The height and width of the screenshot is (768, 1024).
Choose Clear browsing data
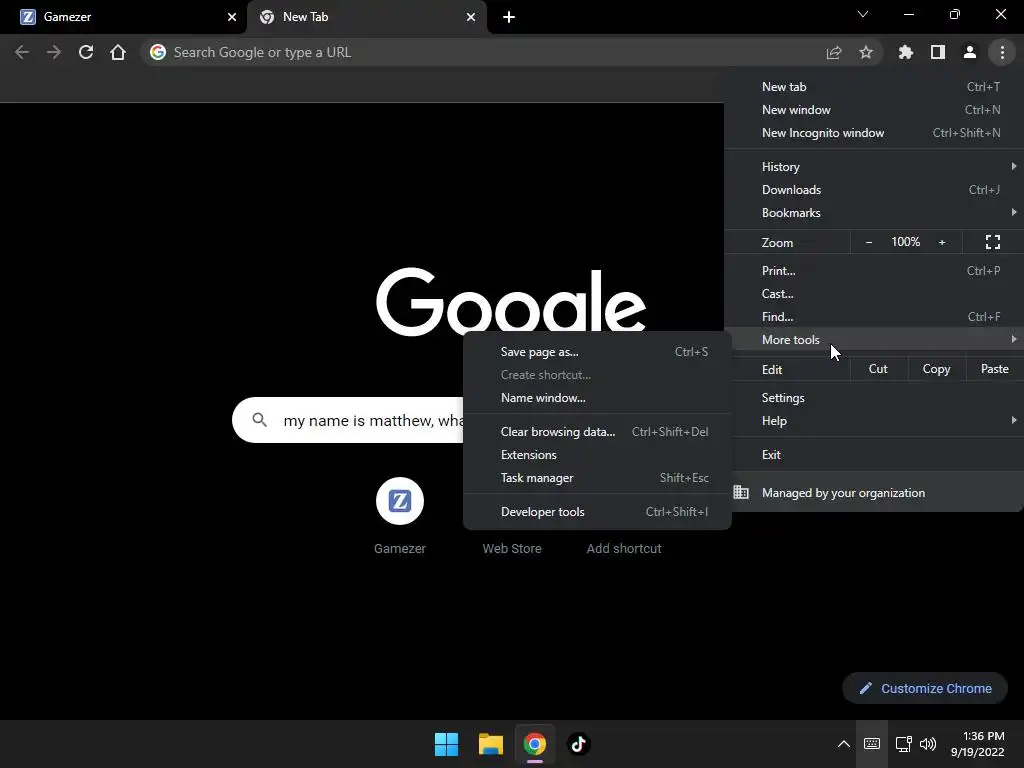pos(597,431)
